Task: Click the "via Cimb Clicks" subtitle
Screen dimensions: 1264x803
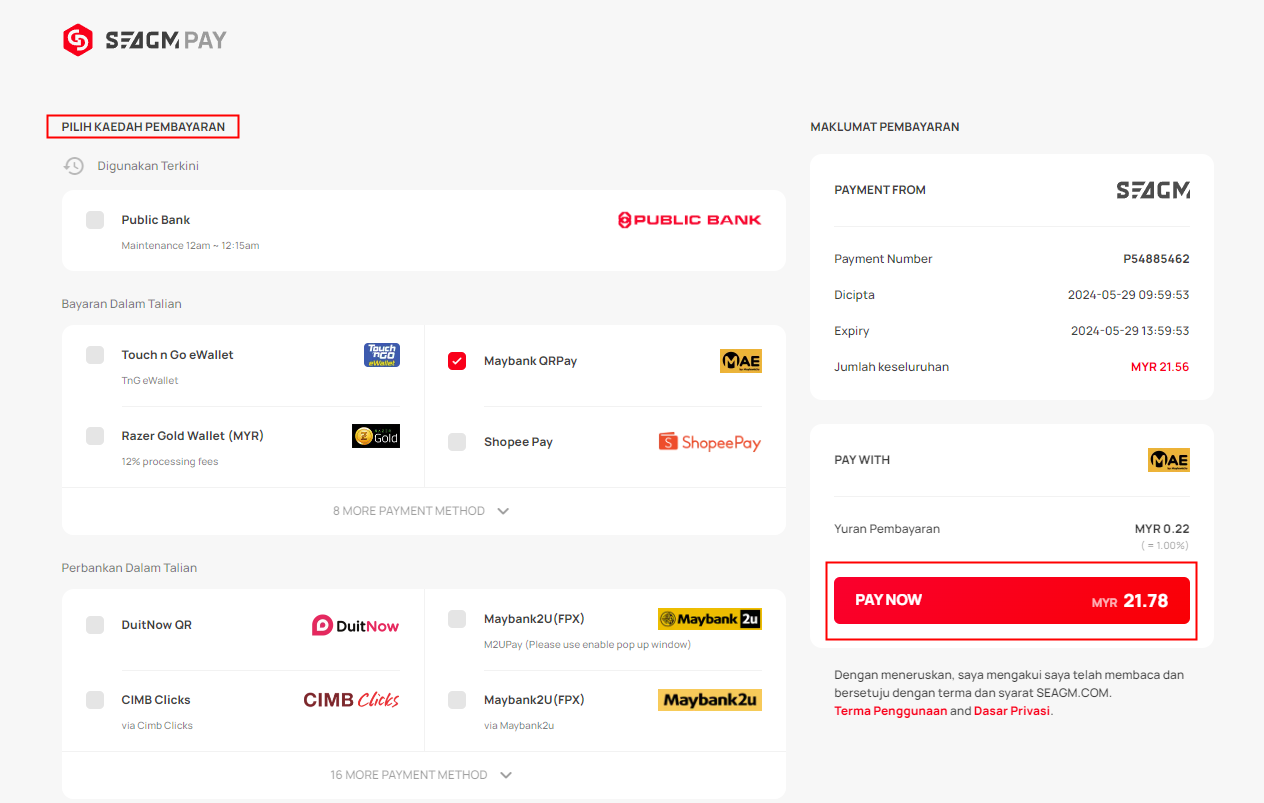Action: coord(157,726)
